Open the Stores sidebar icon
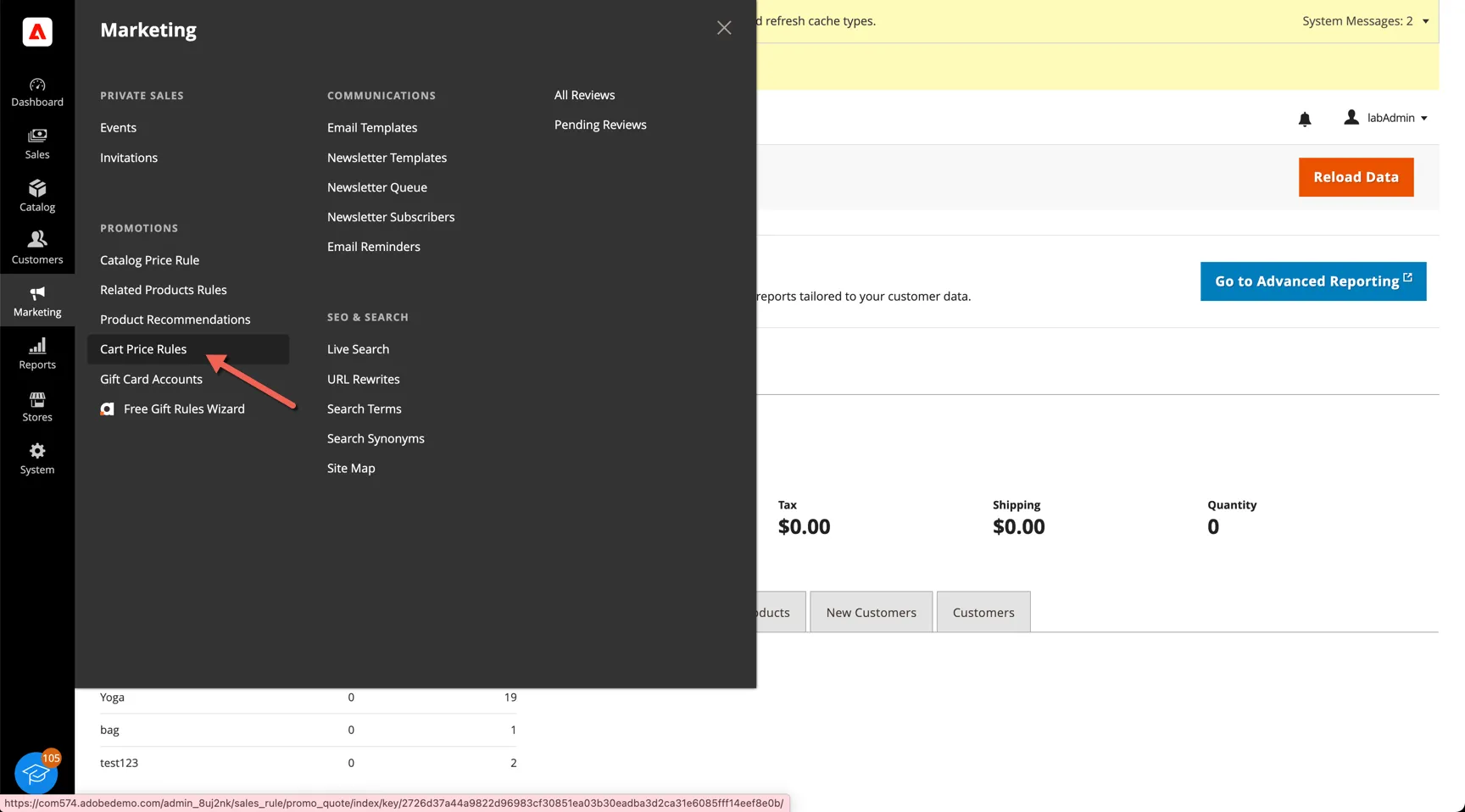Image resolution: width=1465 pixels, height=812 pixels. (37, 406)
